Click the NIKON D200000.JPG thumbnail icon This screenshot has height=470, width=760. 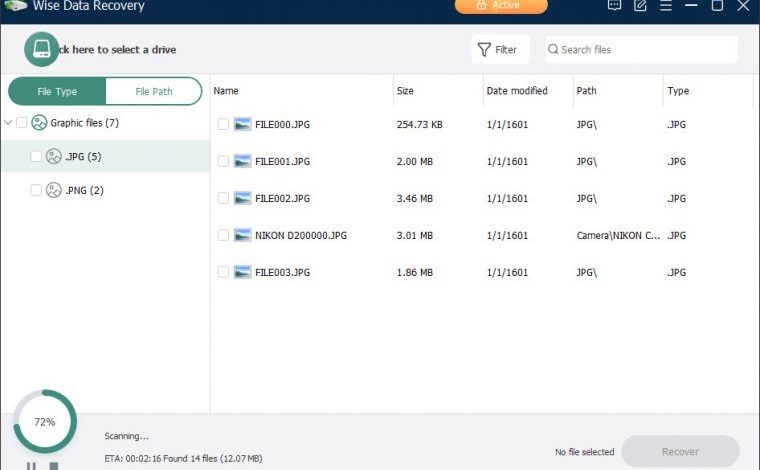tap(242, 235)
